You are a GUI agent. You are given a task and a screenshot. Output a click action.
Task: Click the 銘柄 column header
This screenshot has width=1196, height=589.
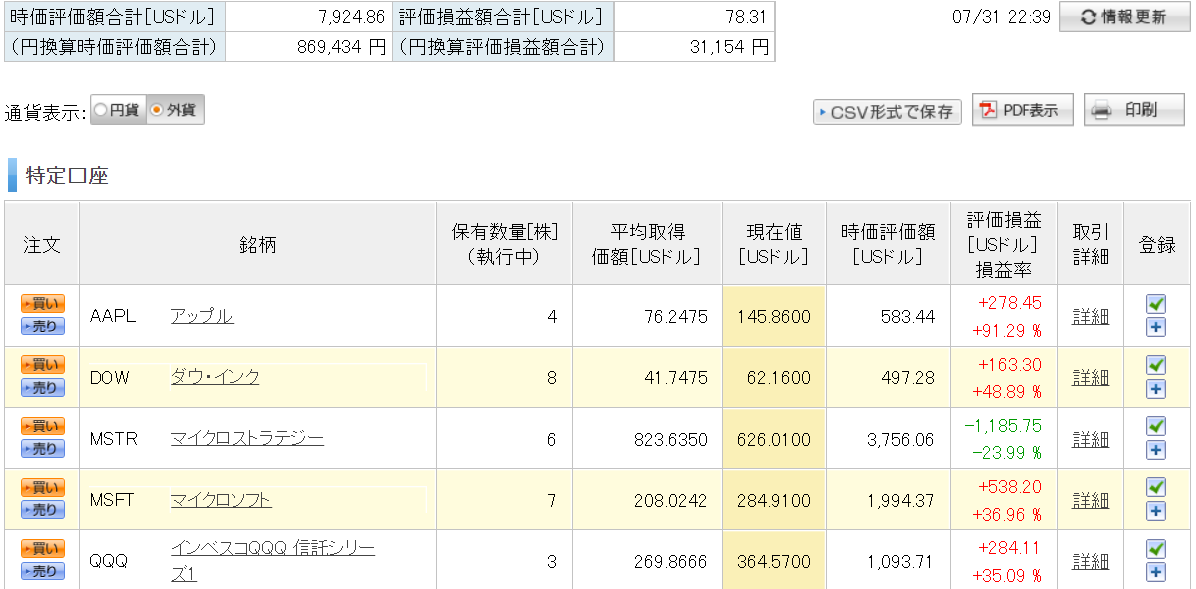258,244
